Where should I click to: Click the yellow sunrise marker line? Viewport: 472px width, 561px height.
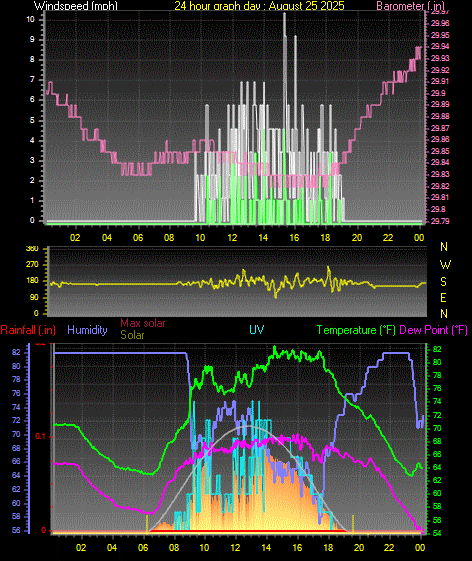(147, 524)
